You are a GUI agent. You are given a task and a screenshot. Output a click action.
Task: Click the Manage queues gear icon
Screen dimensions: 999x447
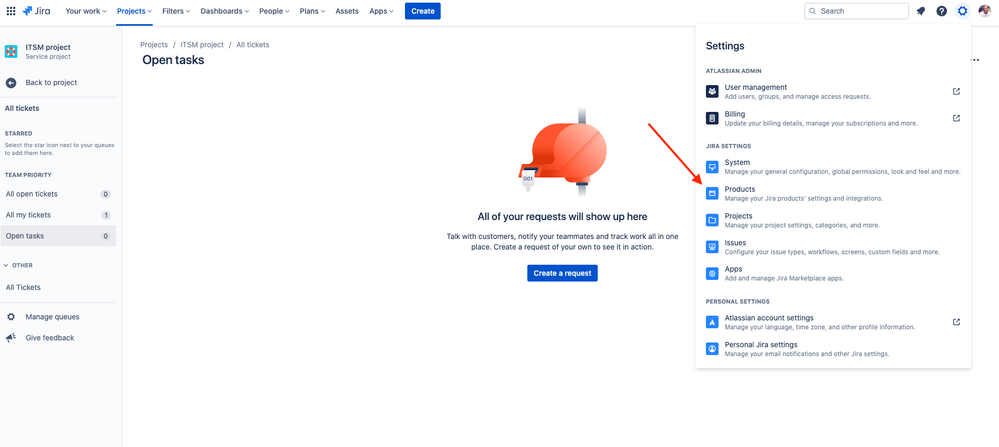click(11, 316)
